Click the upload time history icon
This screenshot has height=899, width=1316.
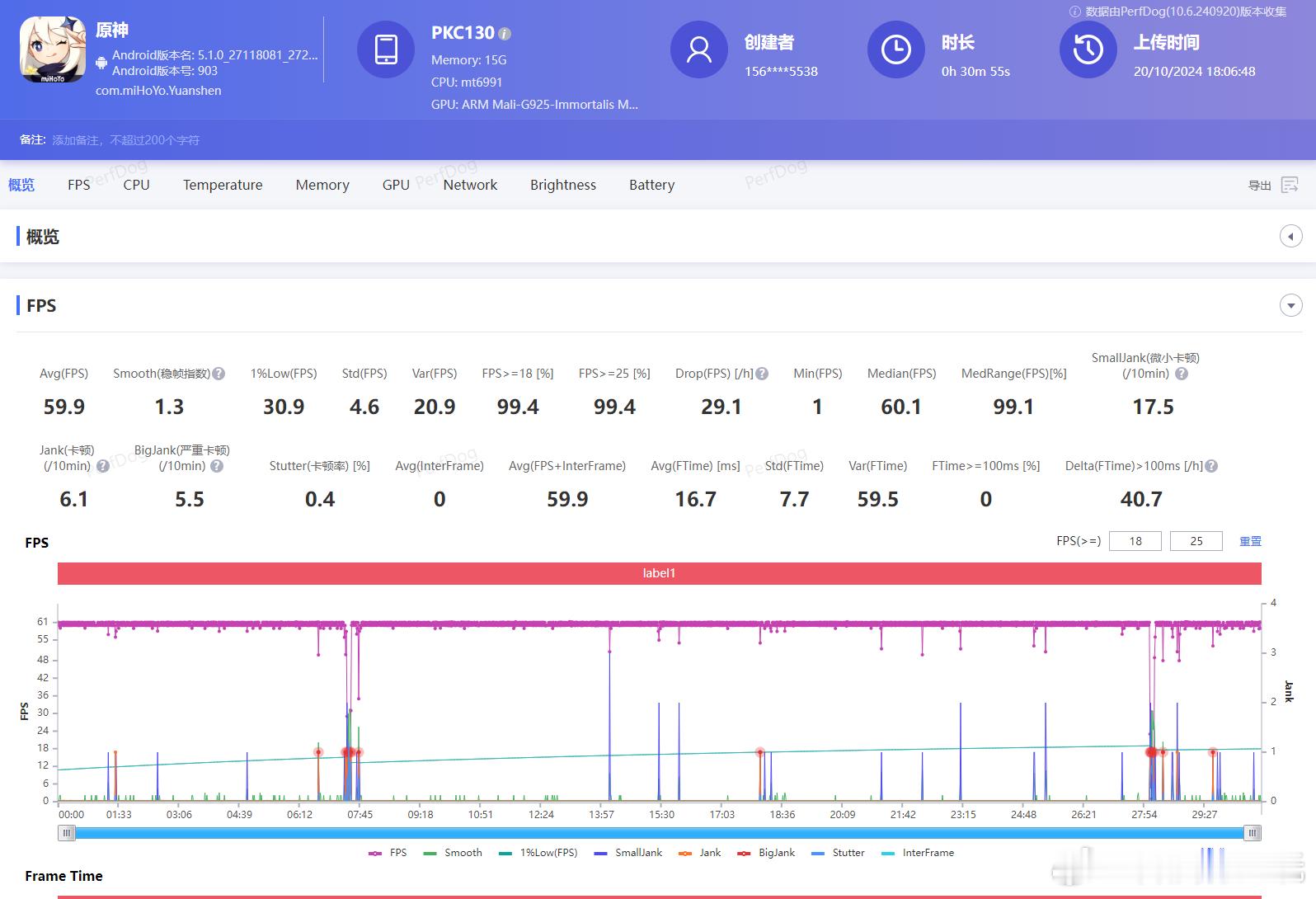pyautogui.click(x=1088, y=49)
